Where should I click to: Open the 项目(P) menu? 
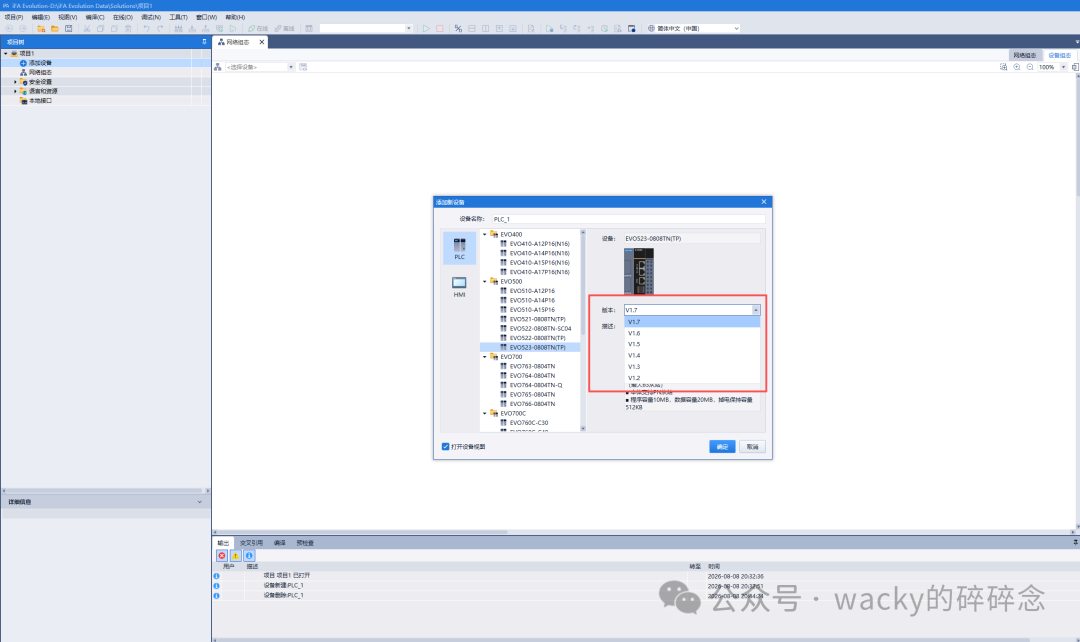pyautogui.click(x=14, y=17)
